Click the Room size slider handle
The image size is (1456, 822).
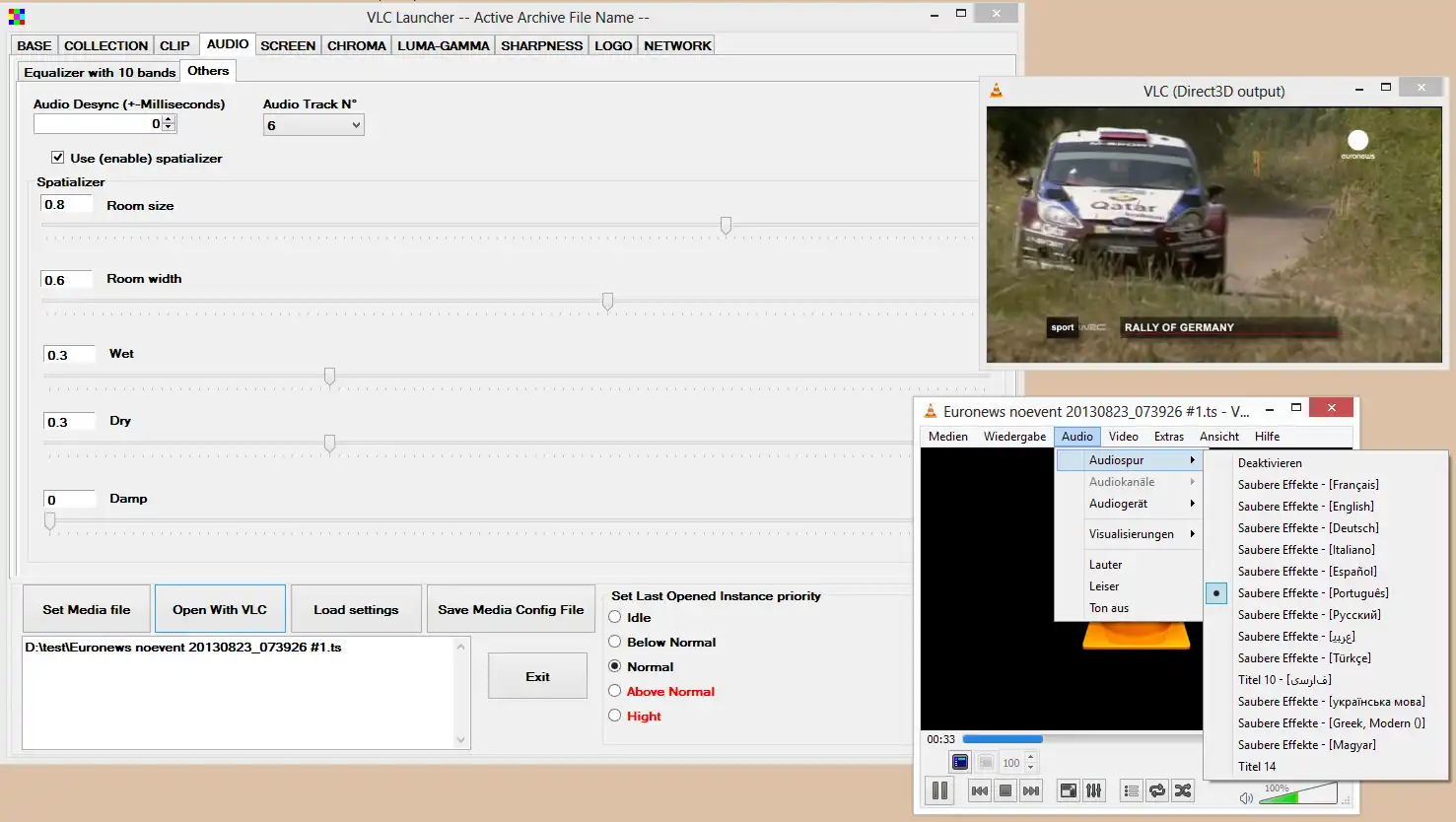tap(726, 226)
